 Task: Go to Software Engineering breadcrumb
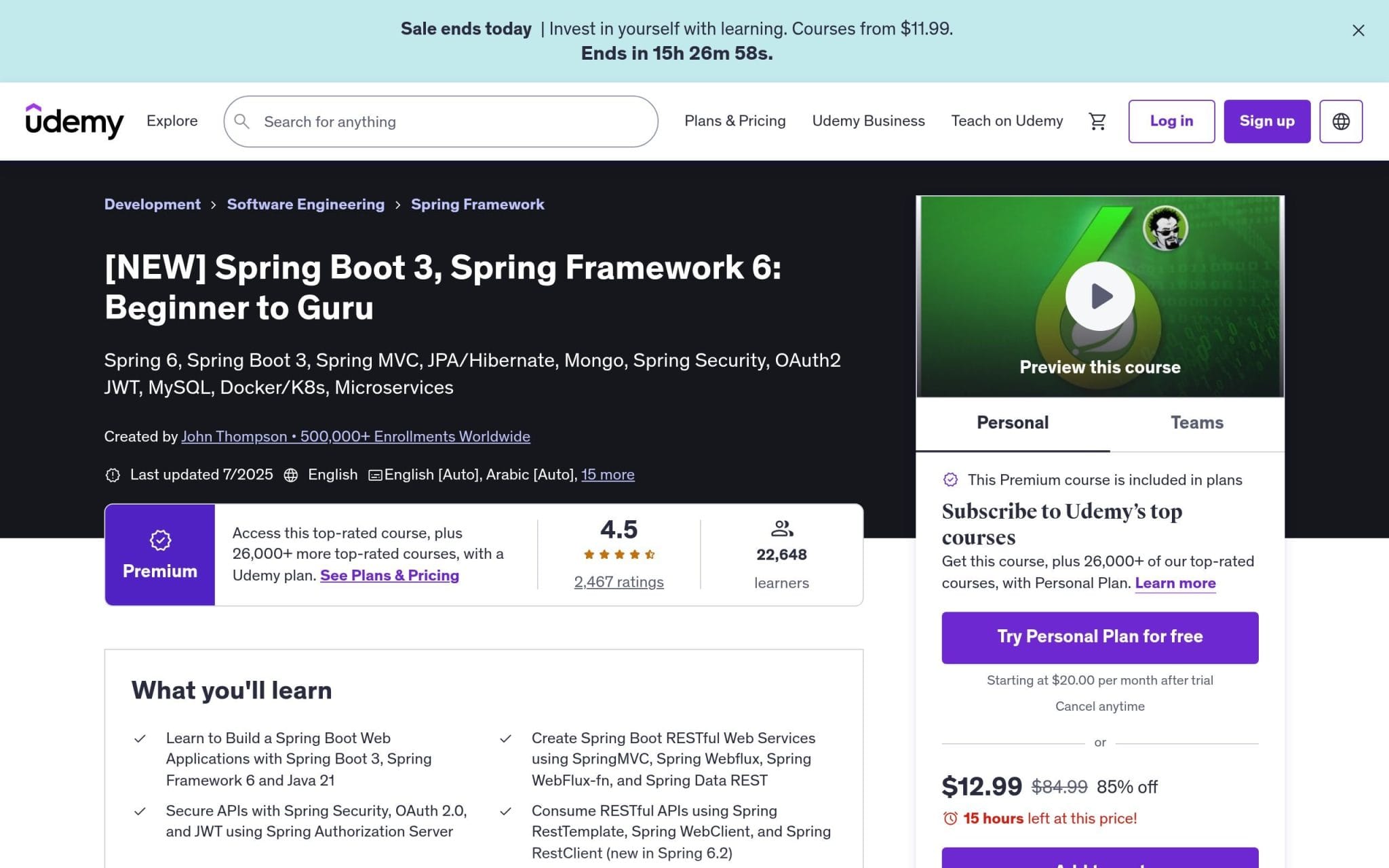coord(306,204)
